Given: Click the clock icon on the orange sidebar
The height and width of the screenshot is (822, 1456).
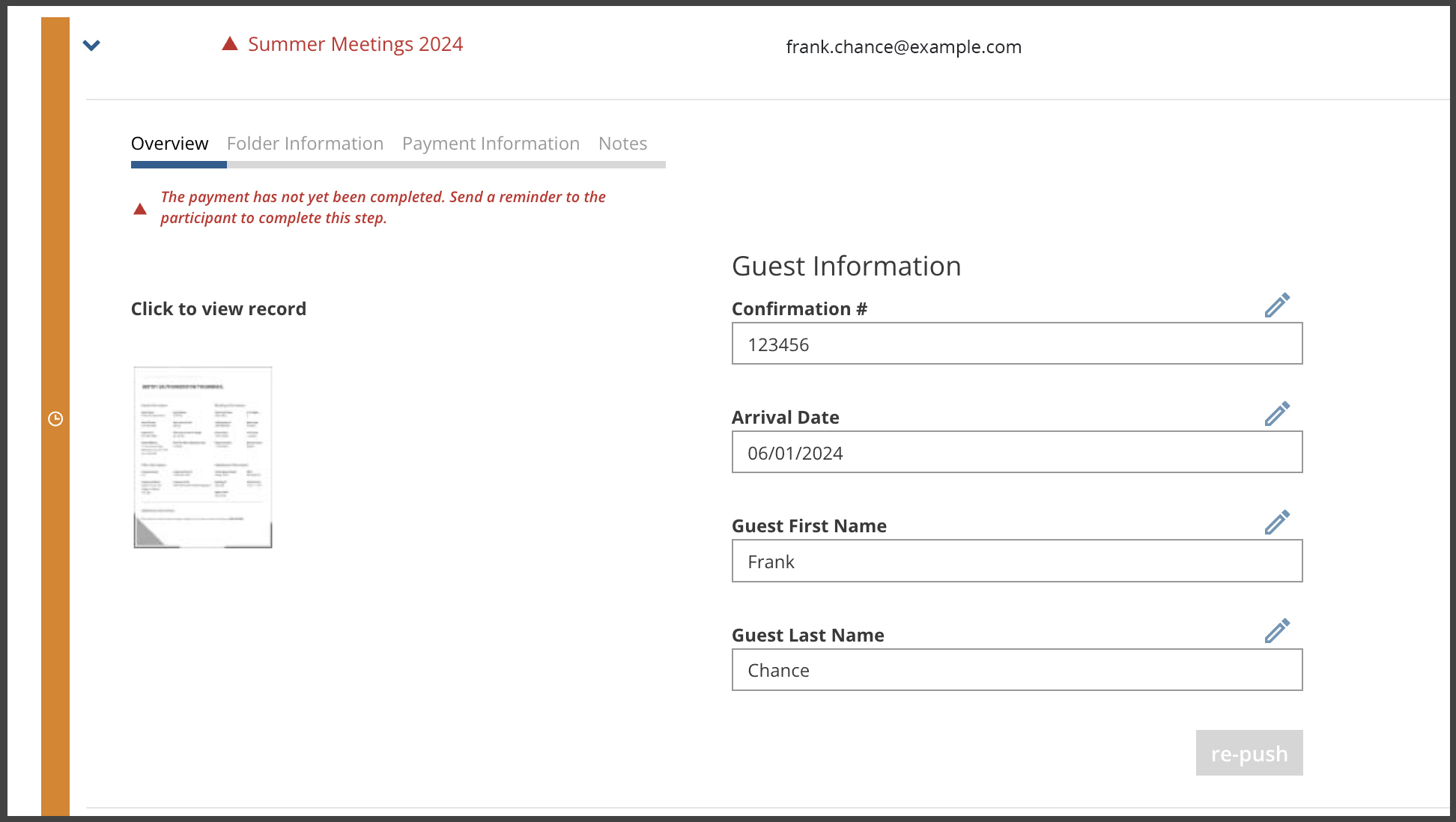Looking at the screenshot, I should (55, 418).
